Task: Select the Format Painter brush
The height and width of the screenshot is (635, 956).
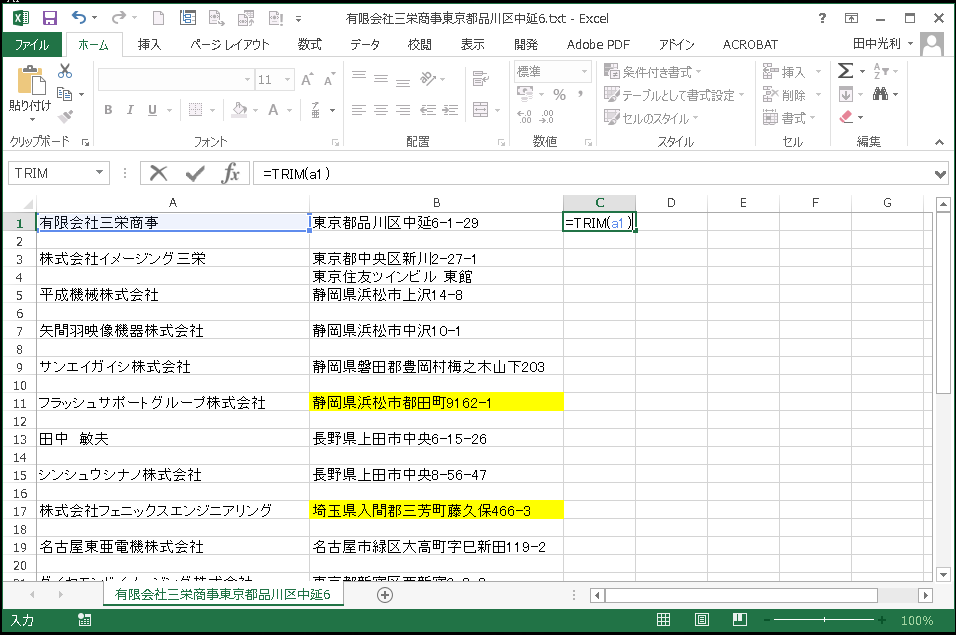Action: tap(65, 116)
